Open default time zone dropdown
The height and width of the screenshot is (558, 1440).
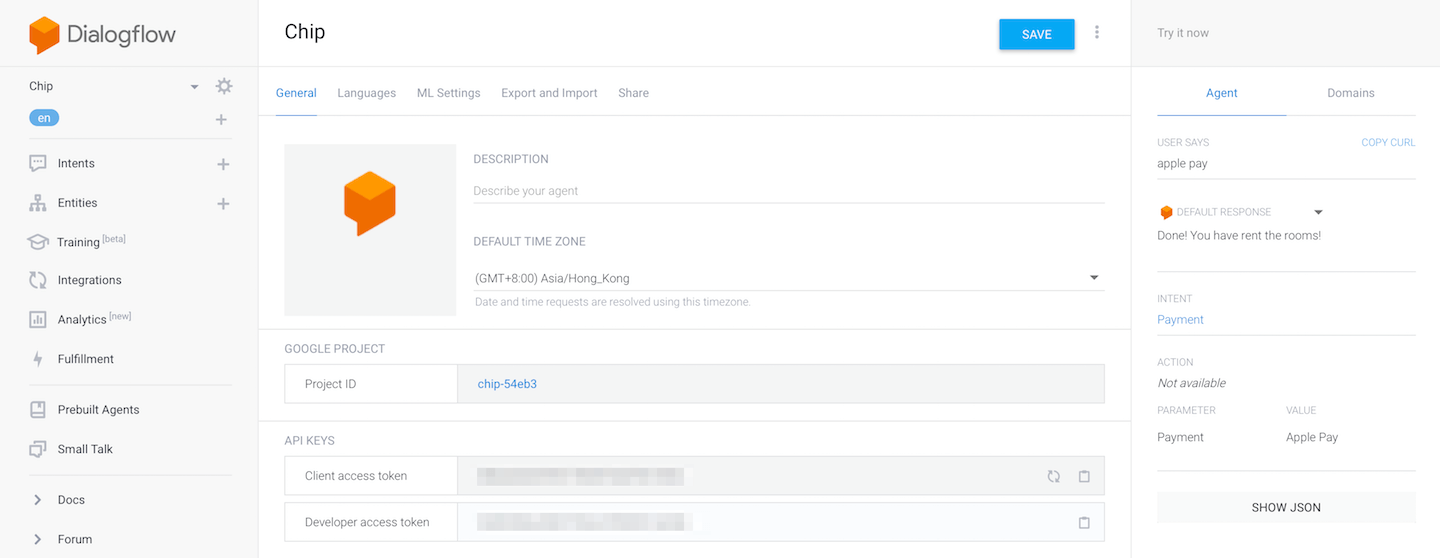pos(1093,278)
